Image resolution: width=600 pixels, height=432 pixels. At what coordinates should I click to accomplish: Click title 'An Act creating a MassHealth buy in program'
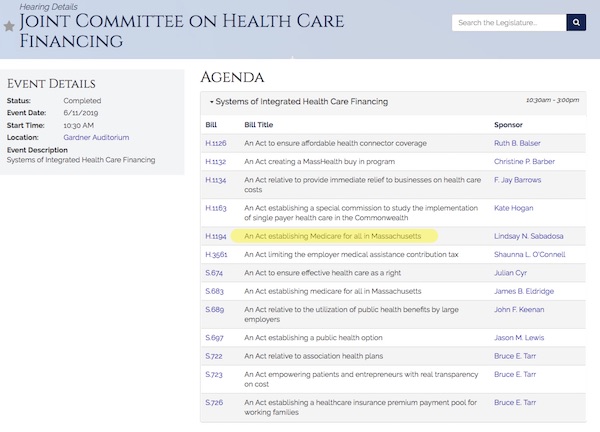(x=320, y=161)
